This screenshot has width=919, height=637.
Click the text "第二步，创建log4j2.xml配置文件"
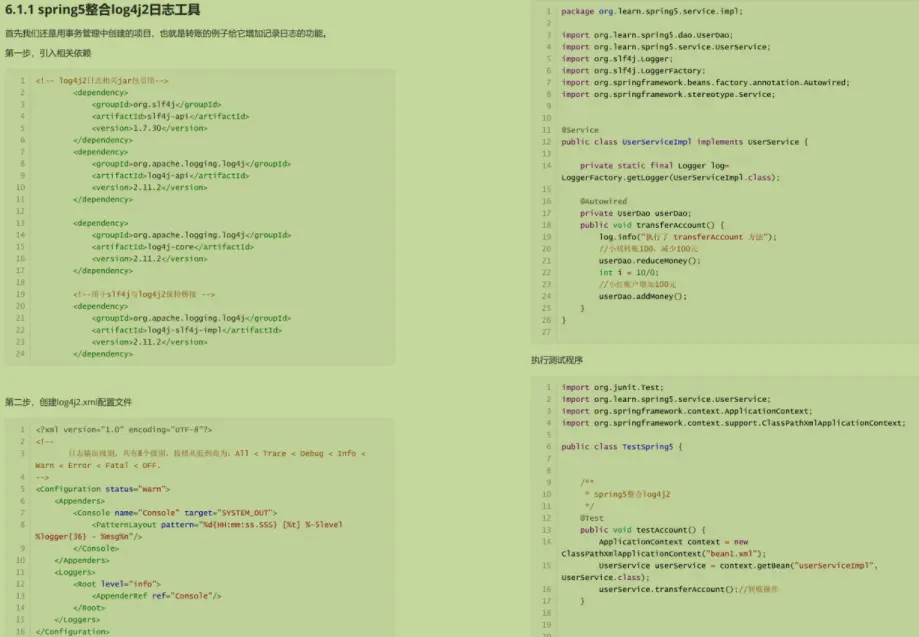coord(69,402)
